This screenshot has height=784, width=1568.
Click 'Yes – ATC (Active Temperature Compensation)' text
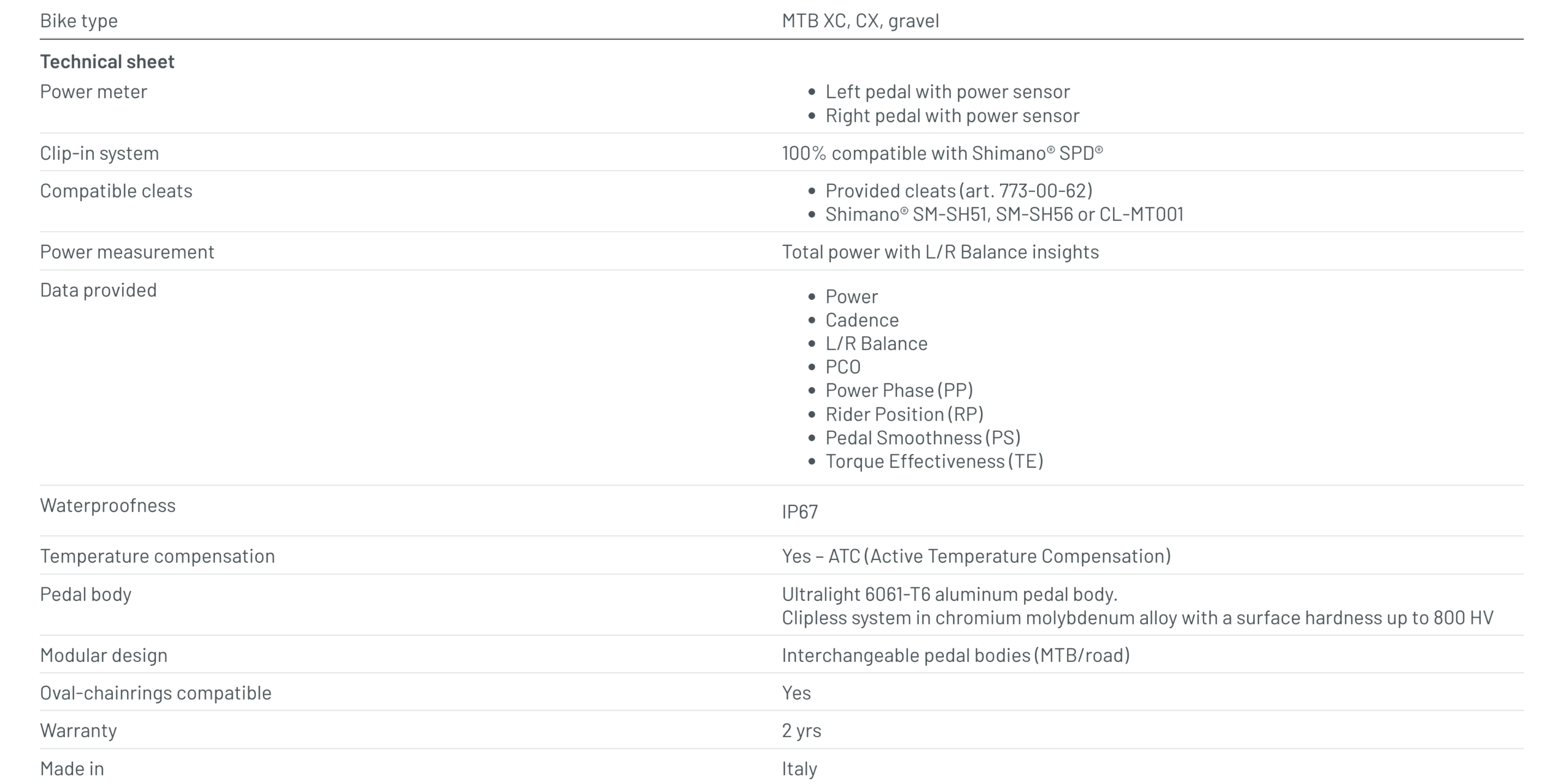[x=976, y=556]
